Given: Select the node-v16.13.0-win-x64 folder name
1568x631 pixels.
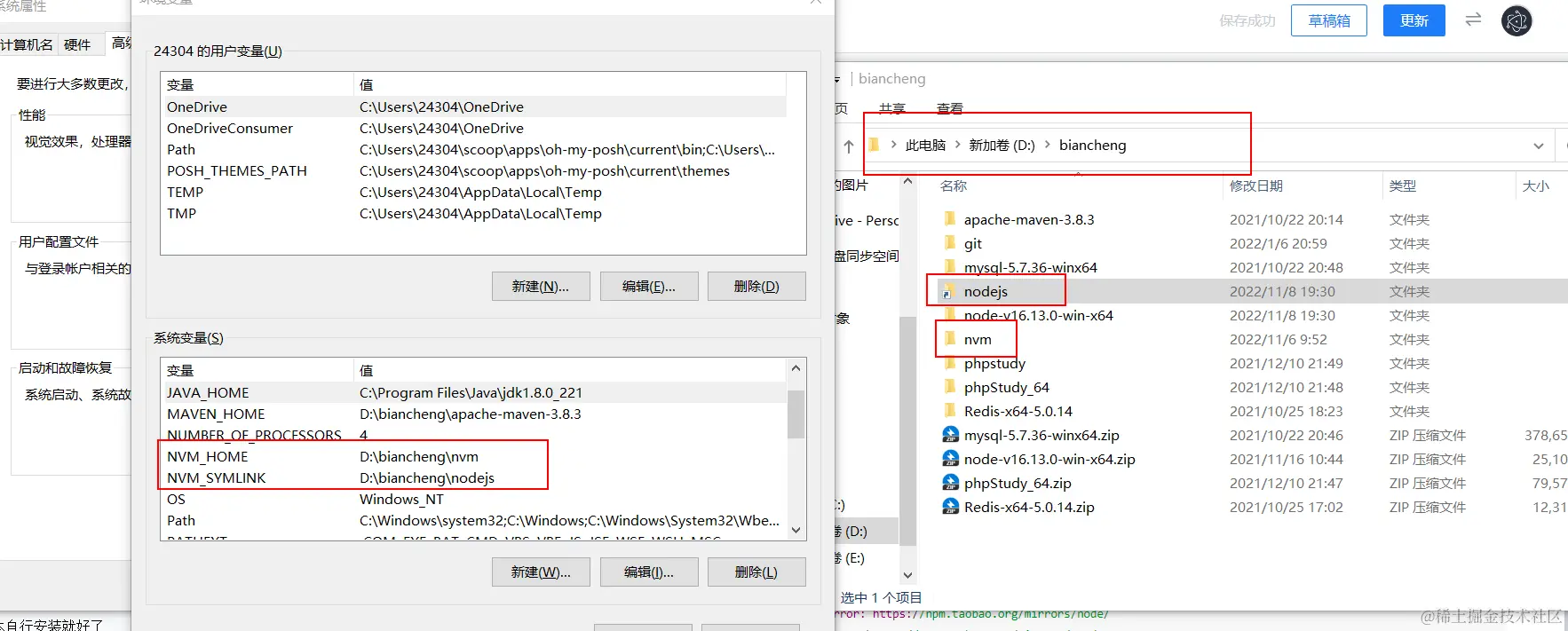Looking at the screenshot, I should pyautogui.click(x=1038, y=315).
